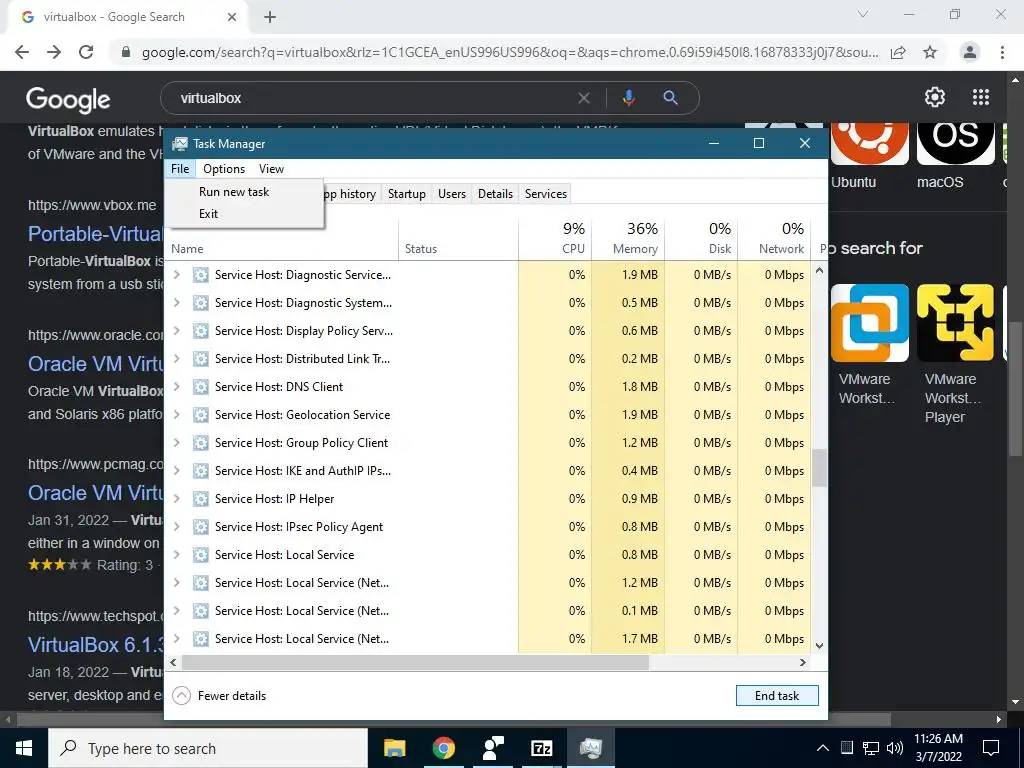
Task: Choose Exit from the File menu
Action: 208,214
